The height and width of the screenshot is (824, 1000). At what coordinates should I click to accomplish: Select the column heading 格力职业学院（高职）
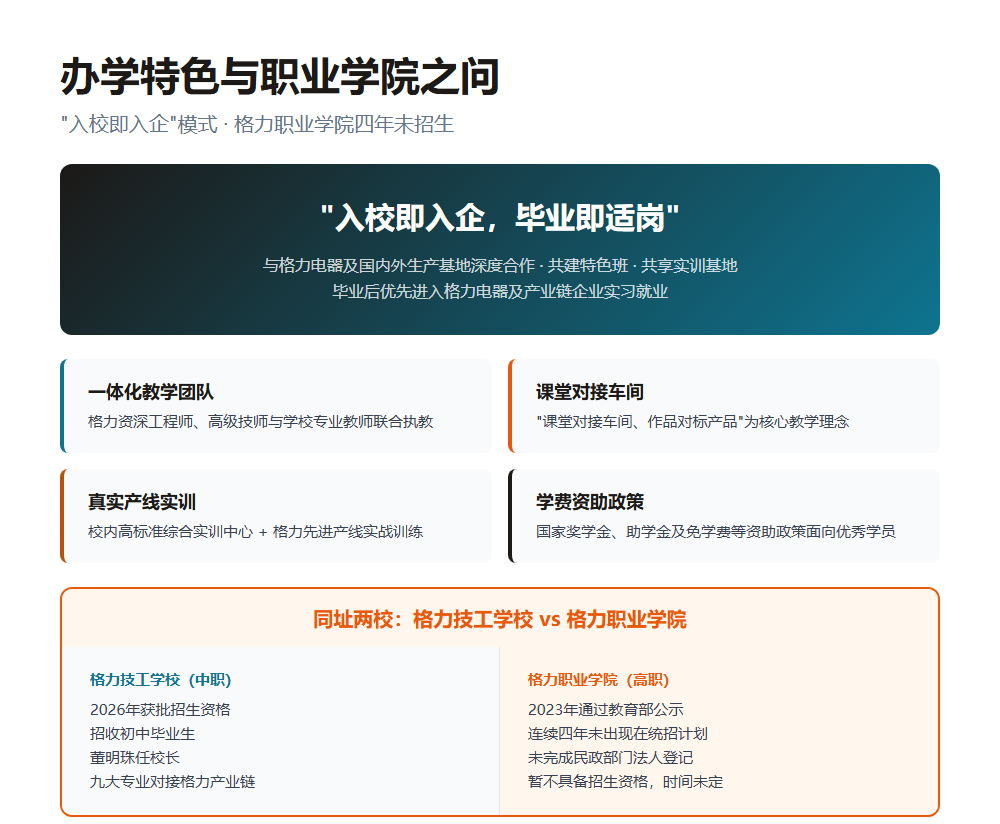[598, 680]
